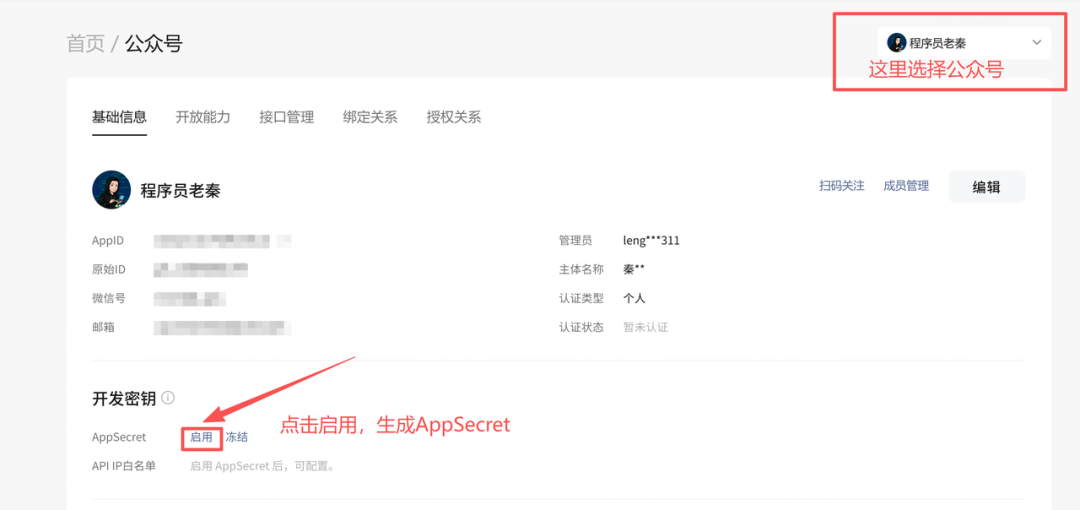The image size is (1080, 510).
Task: Click the 管理员 field label
Action: coord(575,241)
